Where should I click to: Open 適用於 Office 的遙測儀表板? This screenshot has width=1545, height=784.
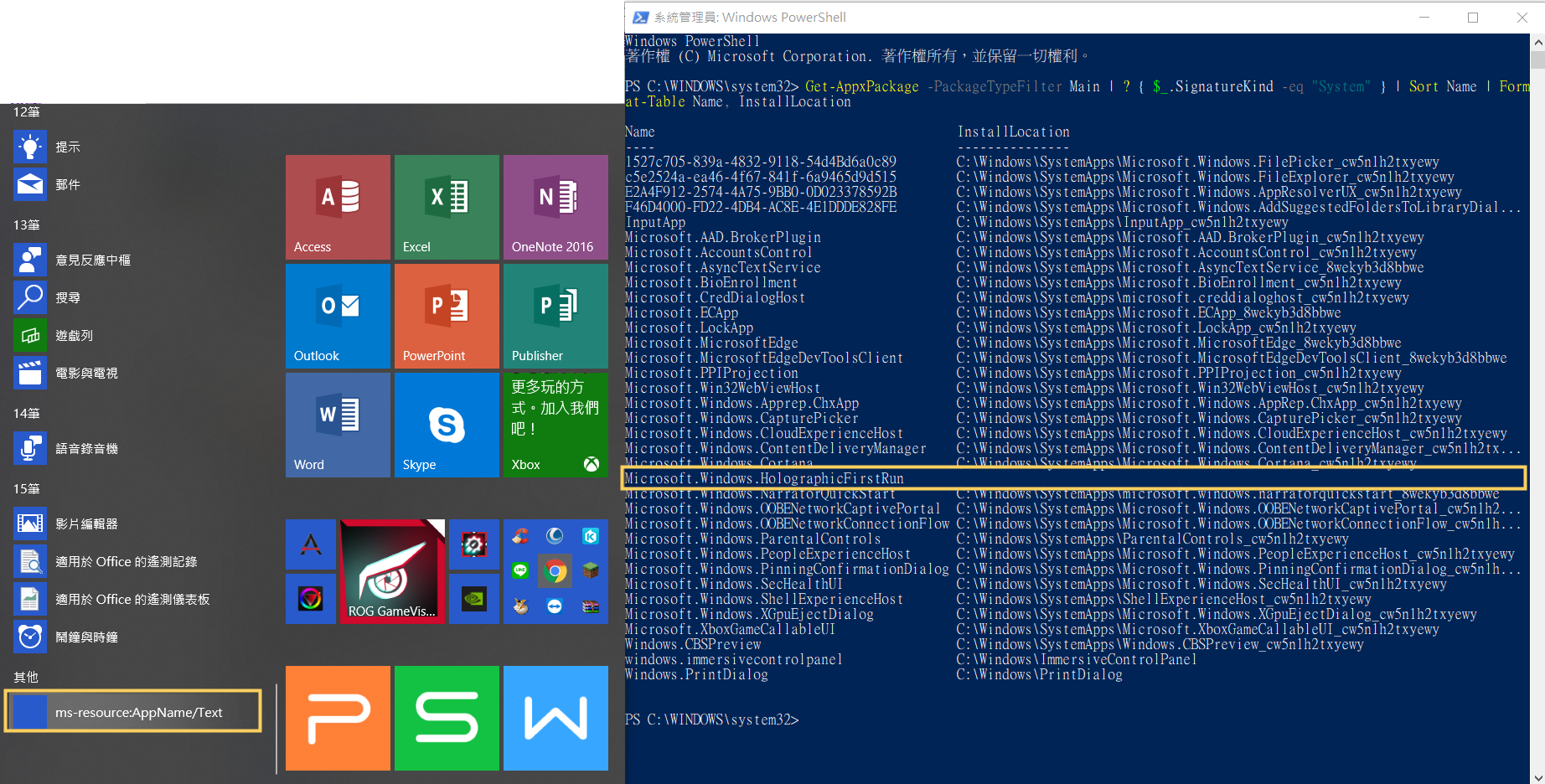click(x=134, y=599)
